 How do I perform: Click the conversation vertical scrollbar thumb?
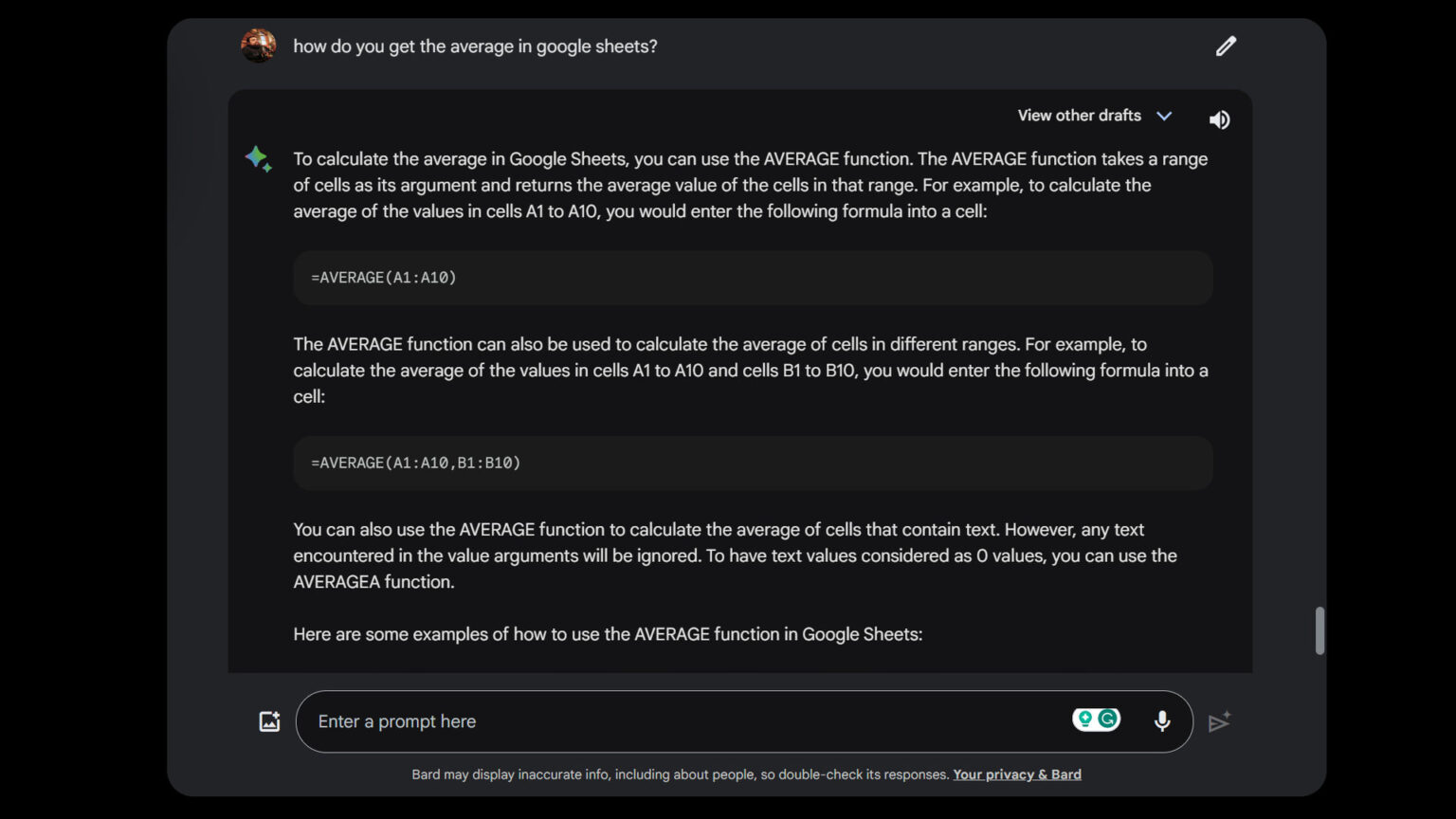coord(1319,630)
